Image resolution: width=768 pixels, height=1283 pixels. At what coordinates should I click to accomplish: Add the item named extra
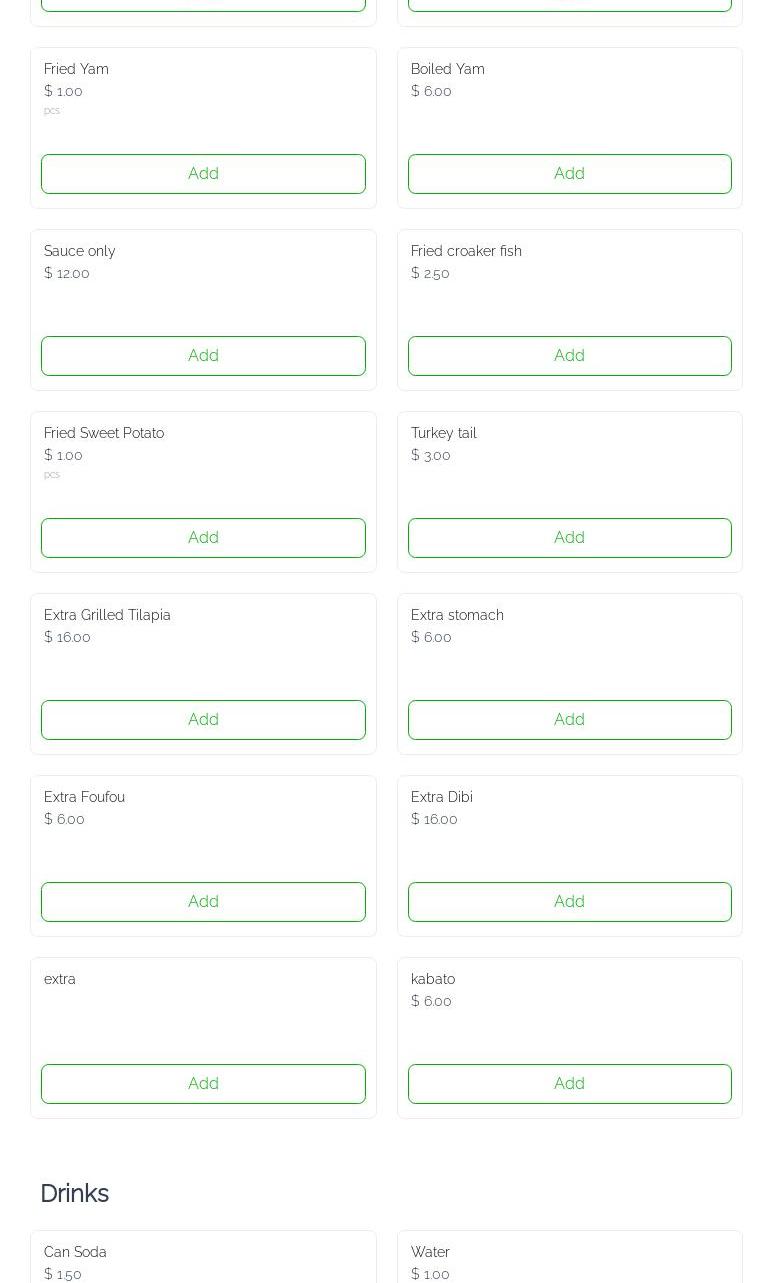point(203,1084)
